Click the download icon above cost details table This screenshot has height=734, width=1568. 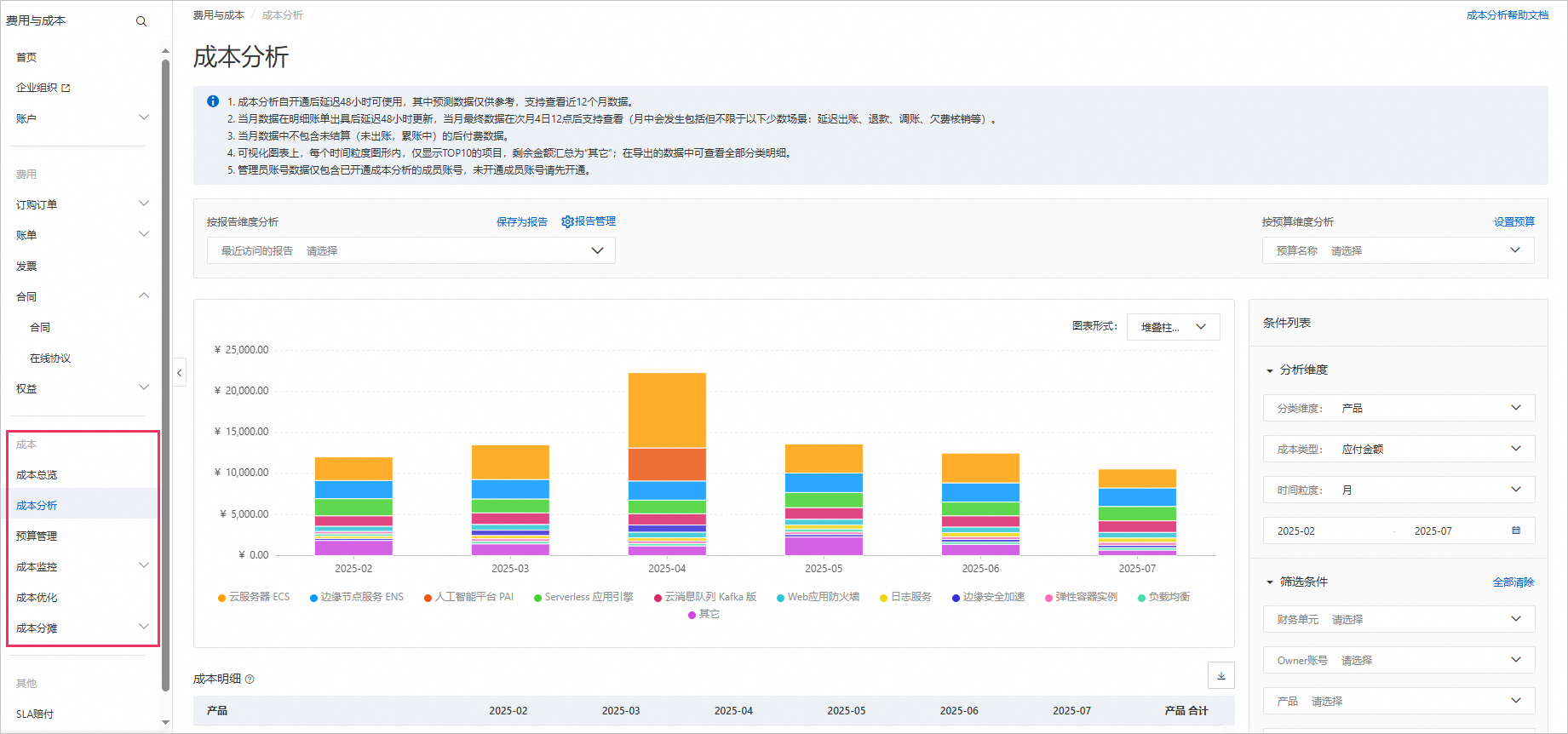coord(1221,675)
